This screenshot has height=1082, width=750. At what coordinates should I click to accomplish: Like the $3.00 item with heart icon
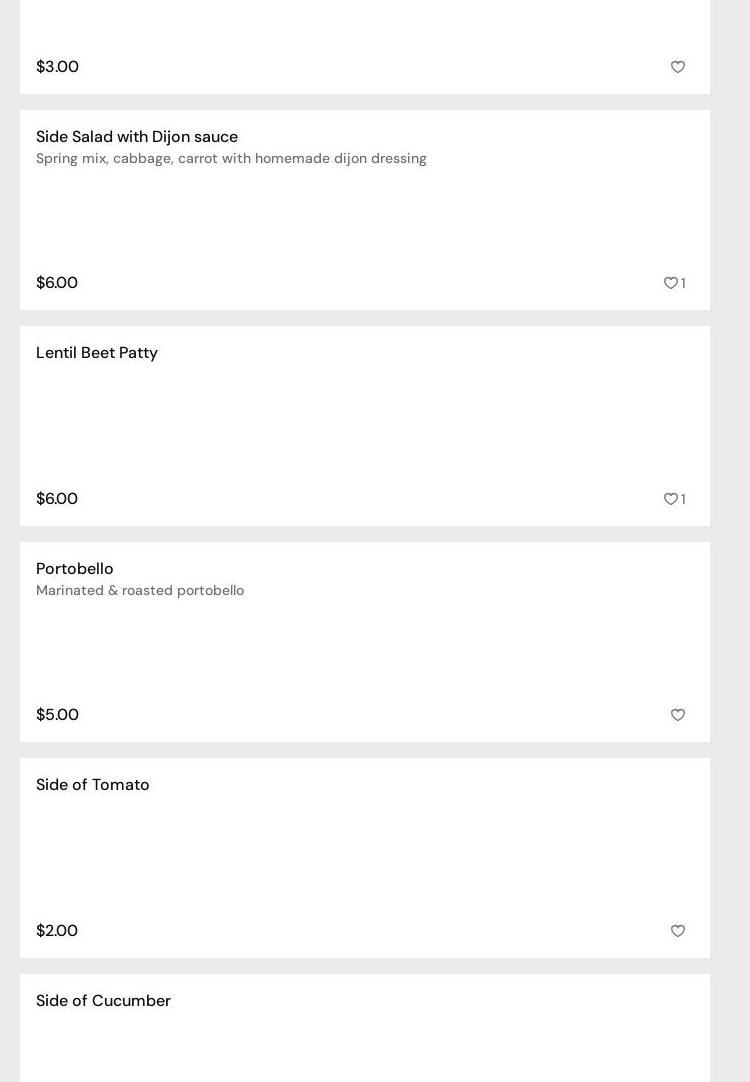pos(678,67)
